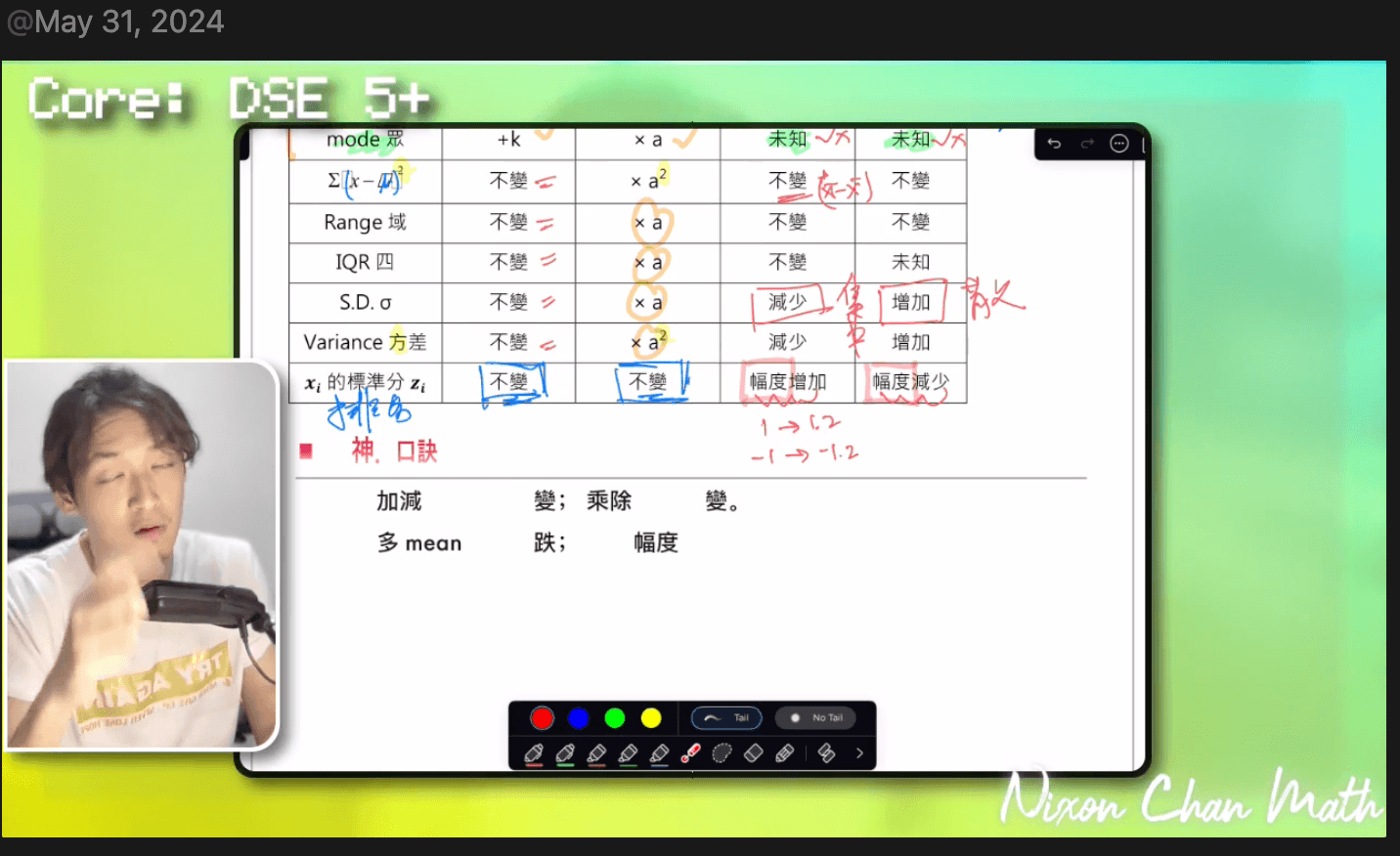Select the striped pencil tool after eraser
The height and width of the screenshot is (856, 1400).
[x=785, y=752]
